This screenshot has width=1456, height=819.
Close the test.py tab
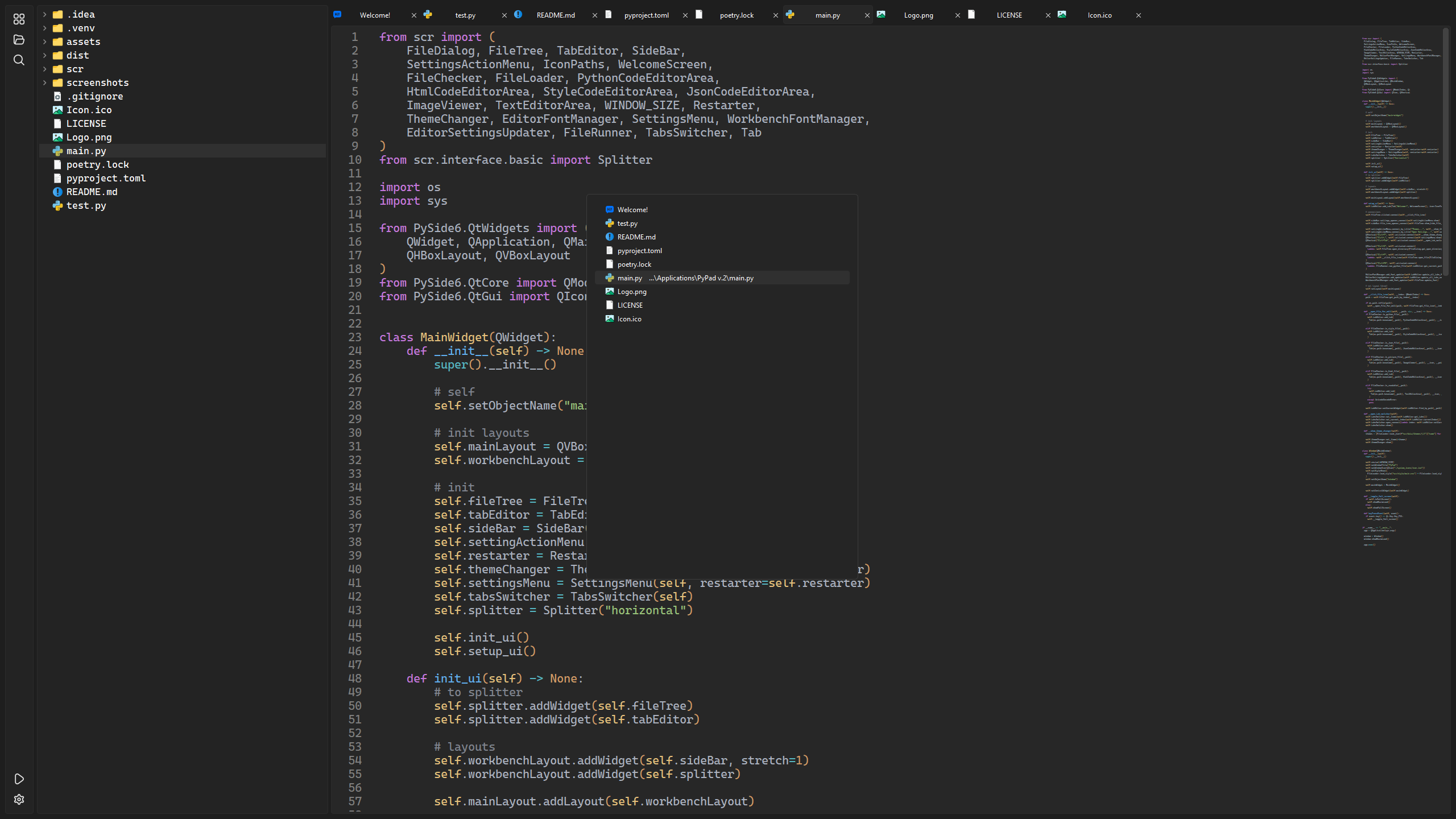tap(504, 15)
